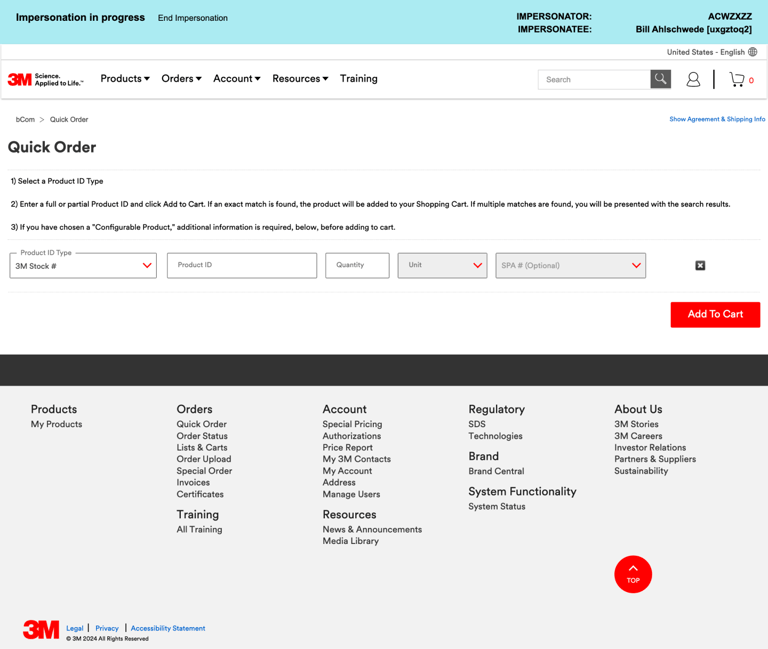Focus the Quantity input field

[x=357, y=265]
